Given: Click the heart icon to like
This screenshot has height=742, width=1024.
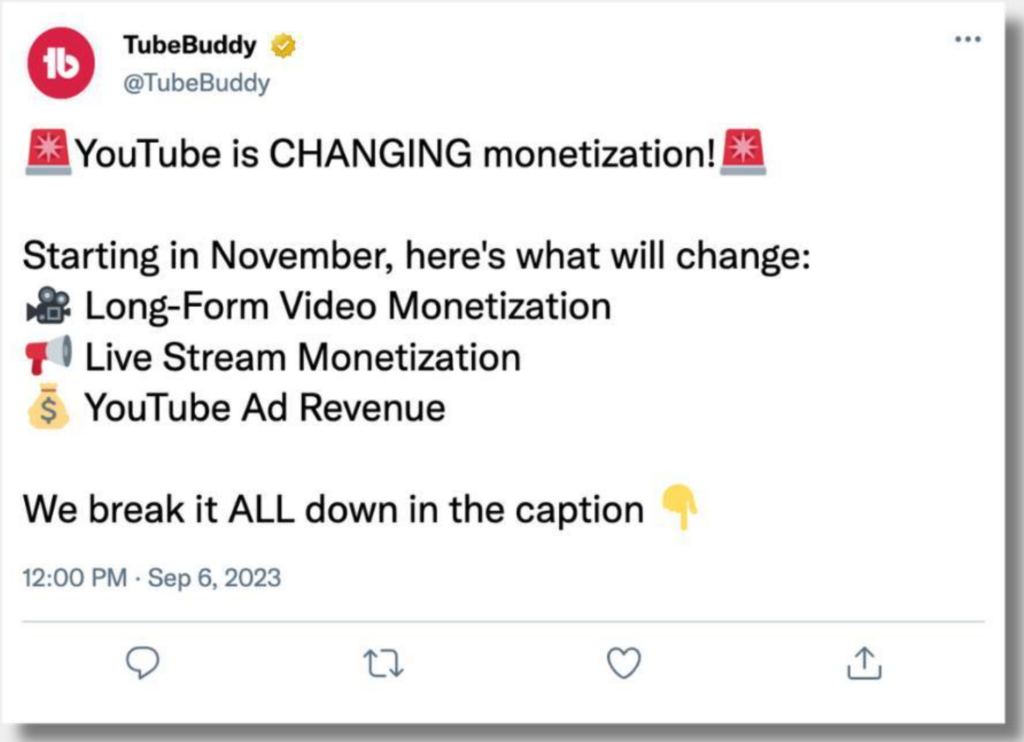Looking at the screenshot, I should coord(623,662).
